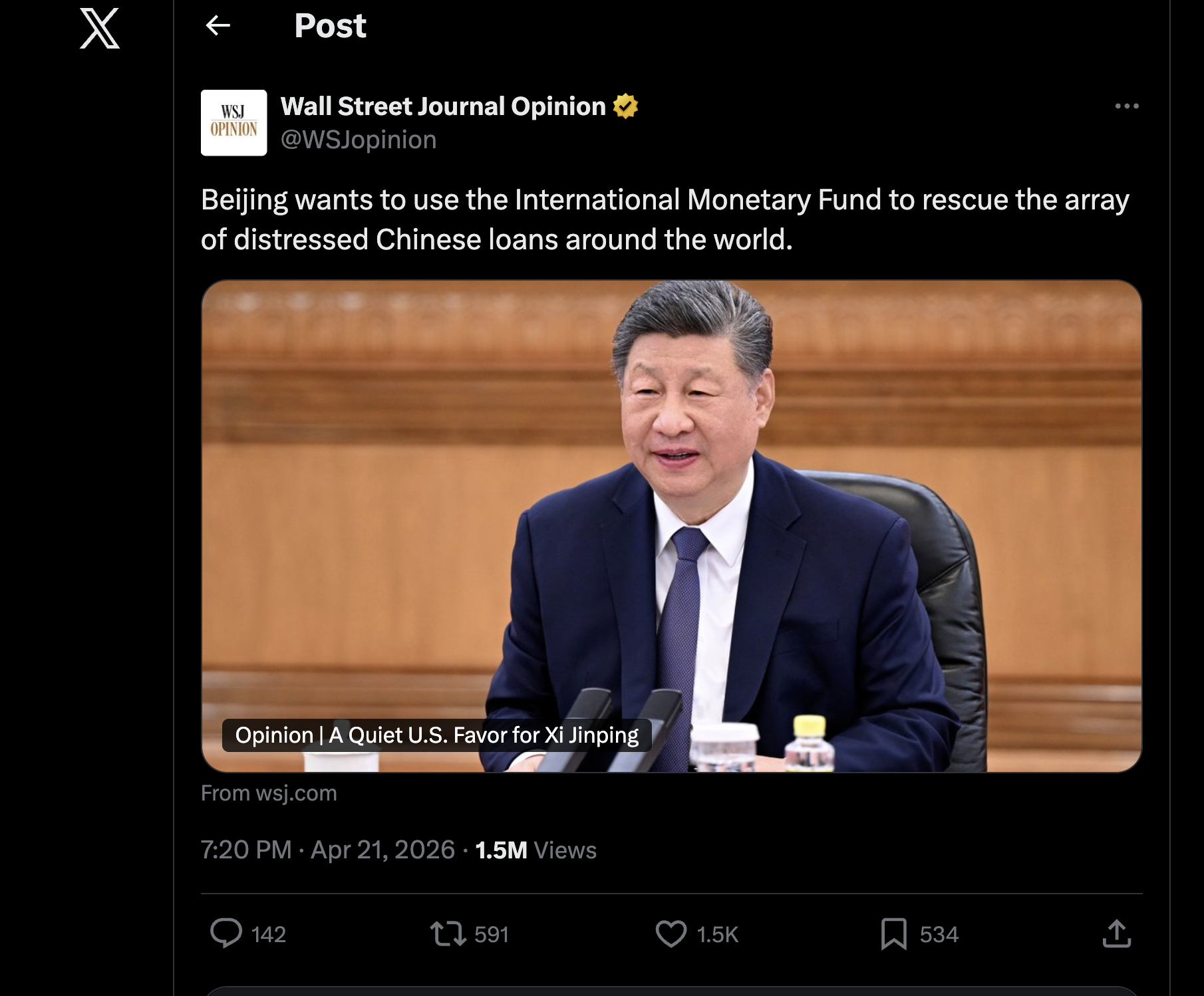Open the share upload icon
Screen dimensions: 1204x996
(1116, 934)
